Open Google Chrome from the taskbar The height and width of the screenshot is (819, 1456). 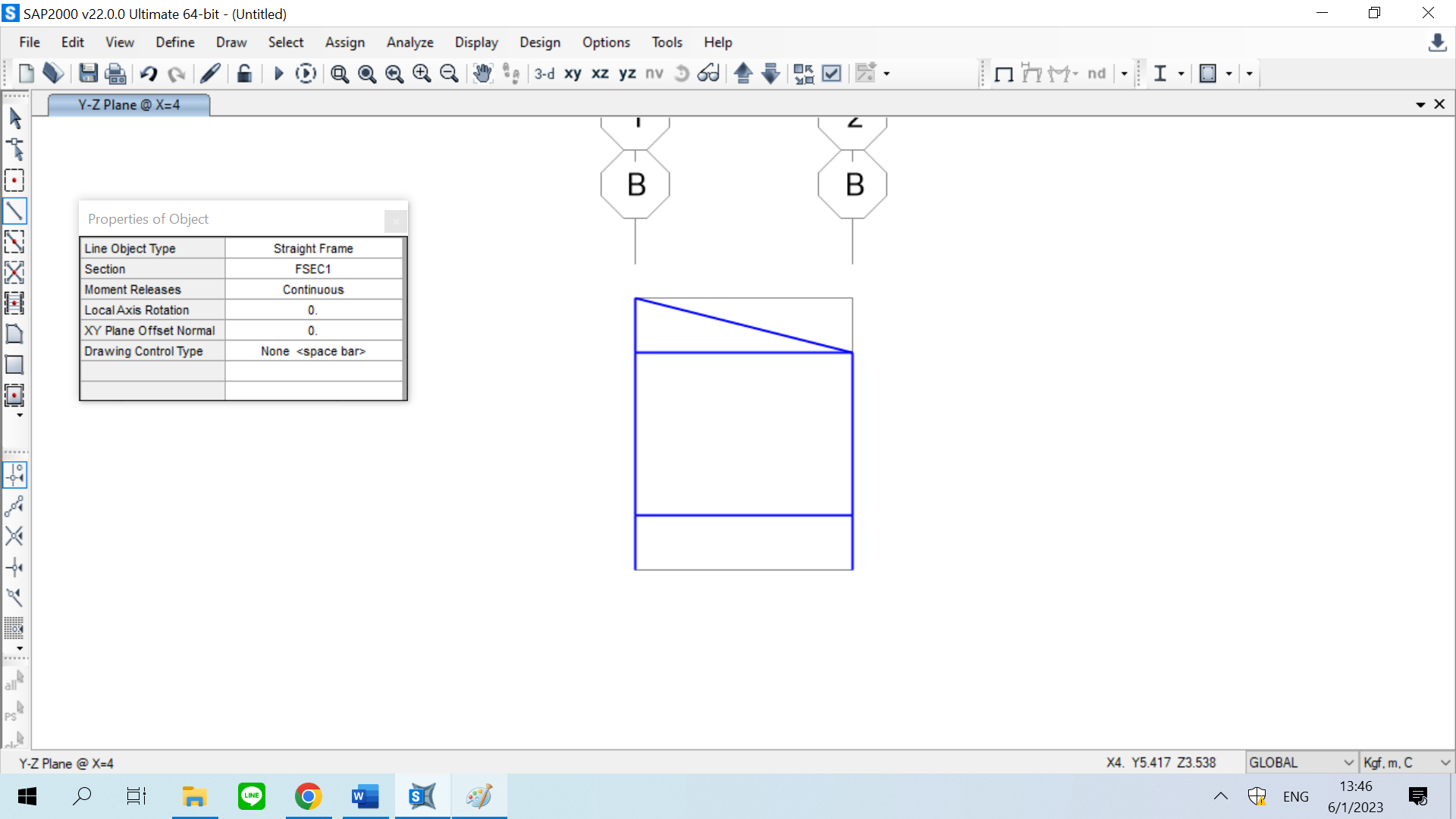click(x=308, y=796)
